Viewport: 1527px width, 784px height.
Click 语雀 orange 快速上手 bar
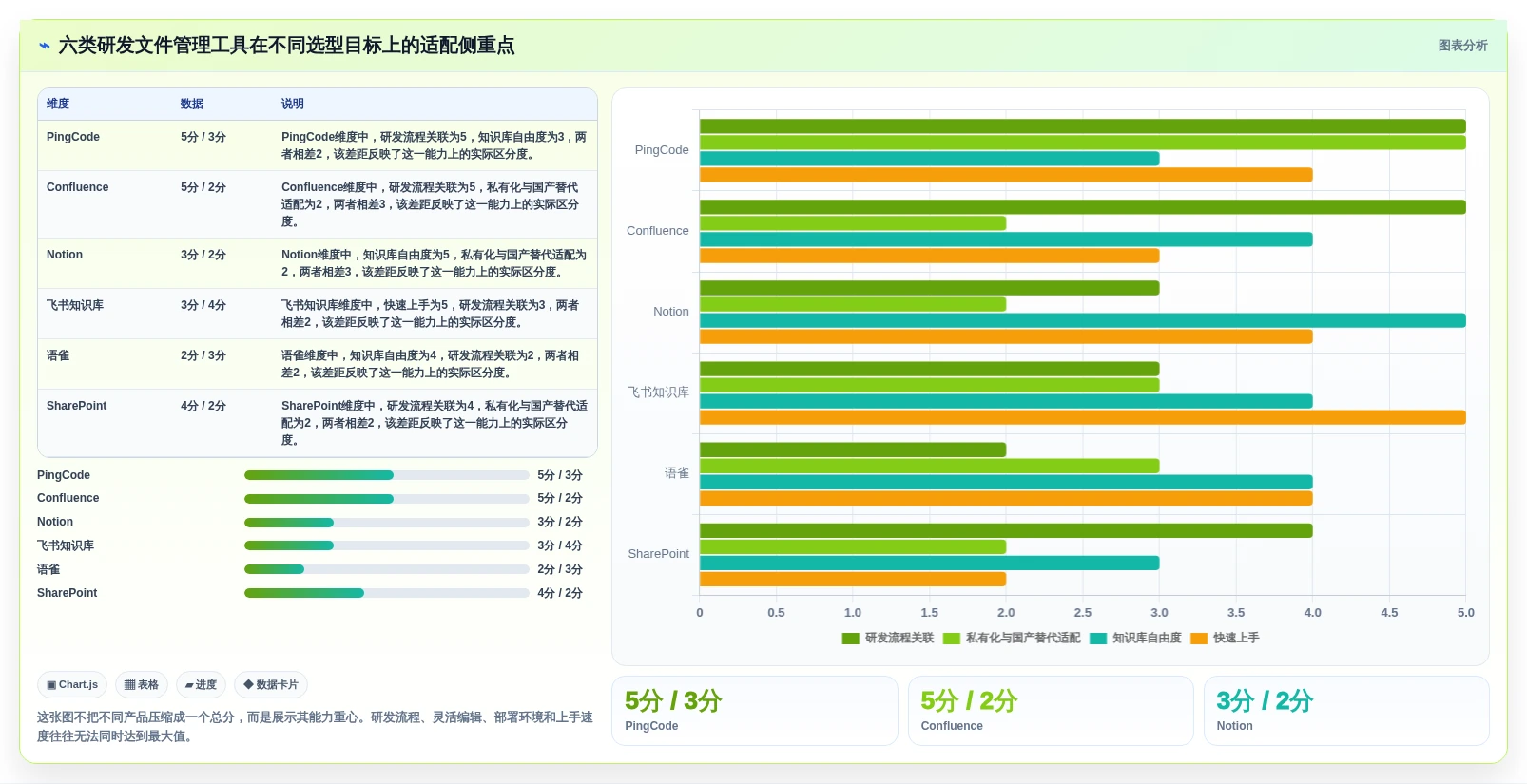tap(1006, 498)
